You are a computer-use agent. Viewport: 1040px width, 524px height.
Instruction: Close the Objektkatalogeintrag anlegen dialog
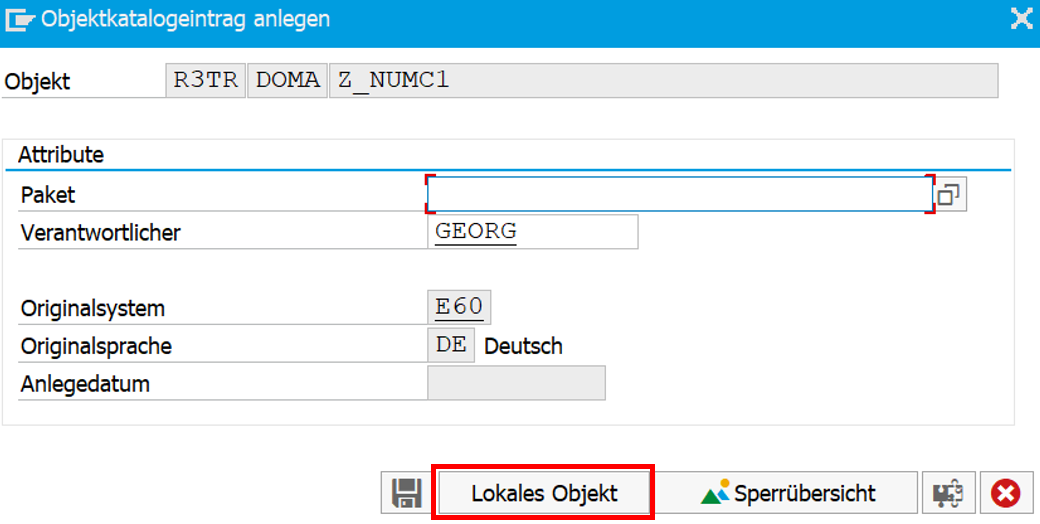pos(1022,19)
